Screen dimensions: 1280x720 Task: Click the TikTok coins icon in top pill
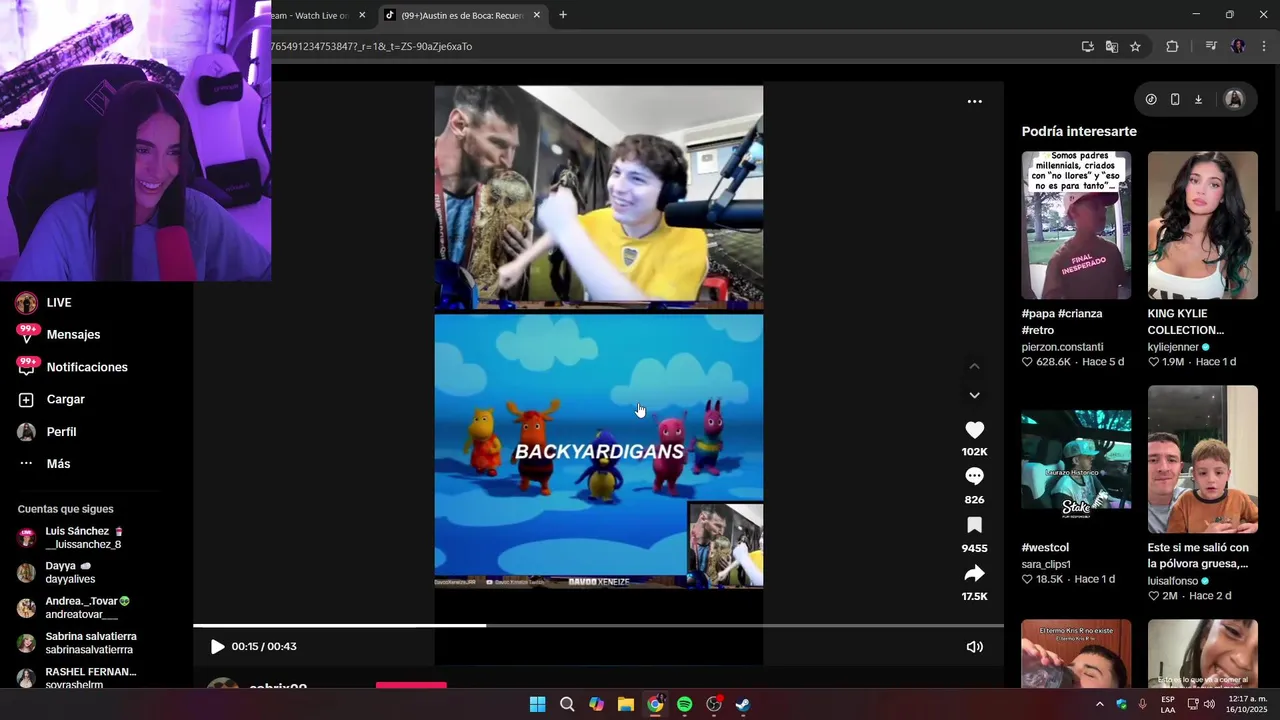coord(1151,99)
